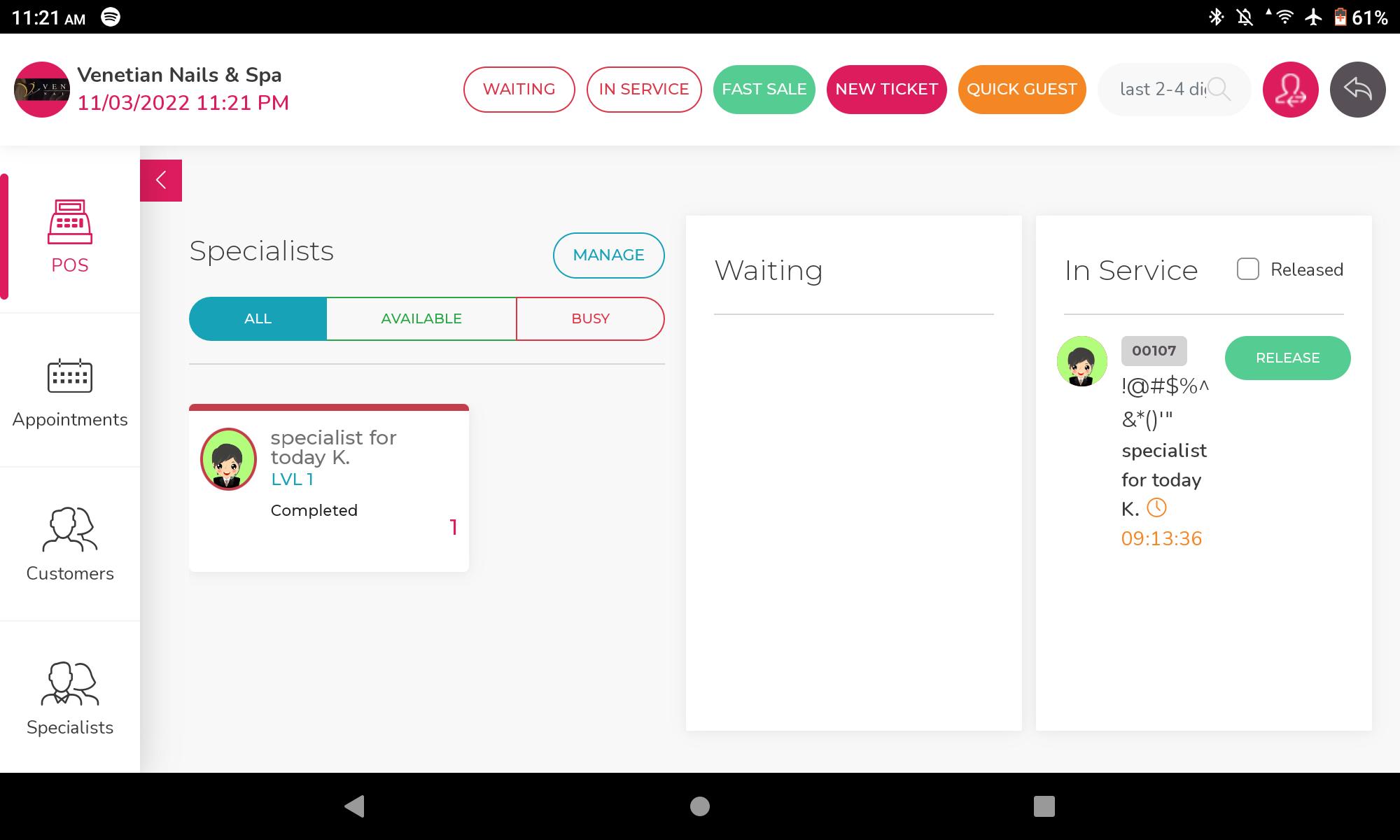The width and height of the screenshot is (1400, 840).
Task: Click the pink switch user icon
Action: (1291, 90)
